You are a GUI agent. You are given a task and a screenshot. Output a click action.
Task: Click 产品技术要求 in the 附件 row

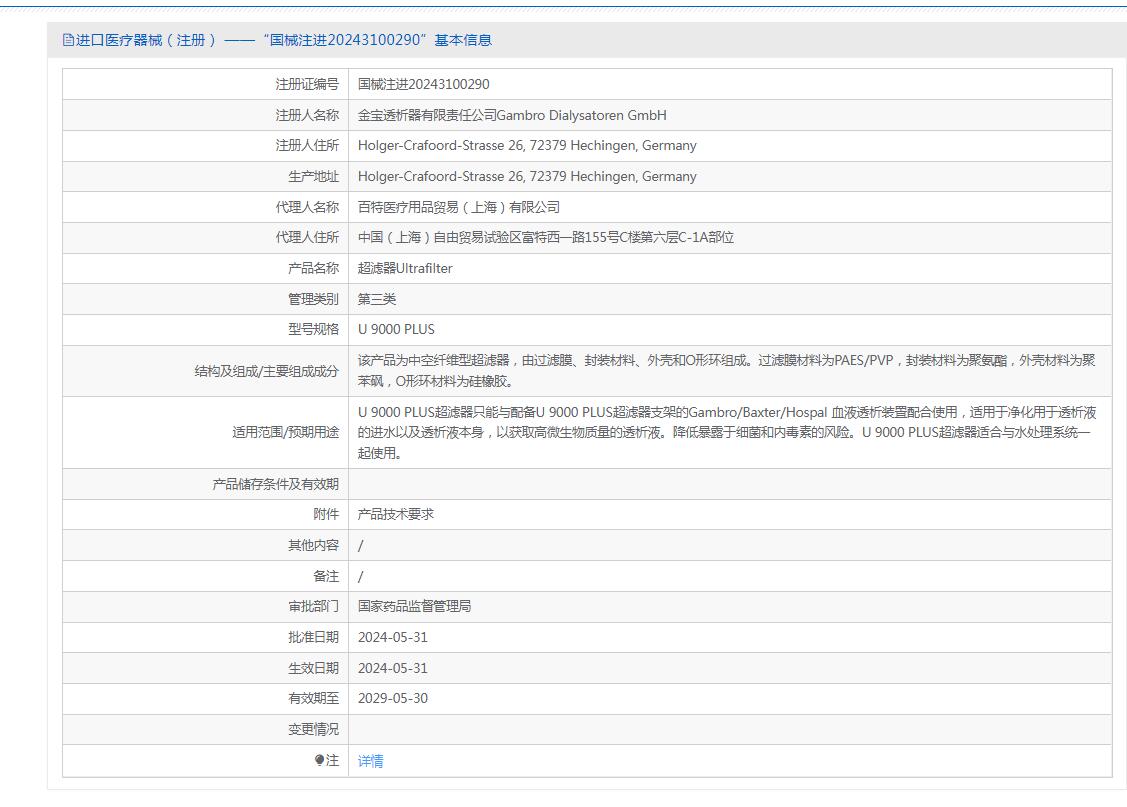[396, 514]
